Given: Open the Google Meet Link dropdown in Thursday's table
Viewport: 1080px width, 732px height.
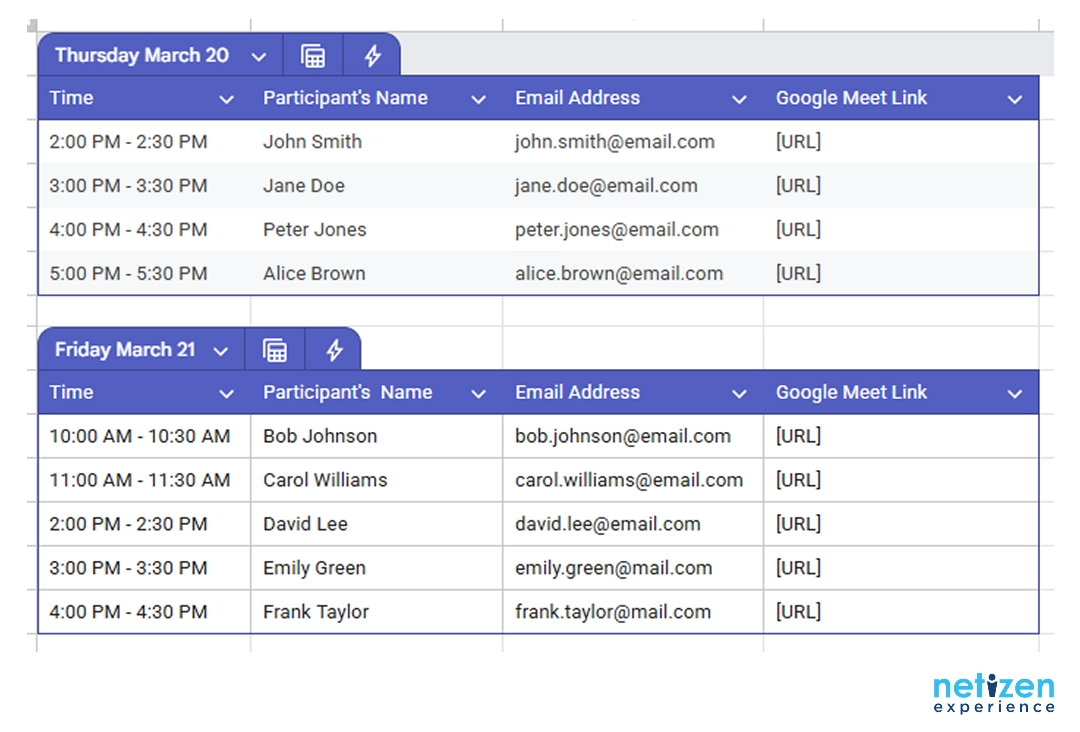Looking at the screenshot, I should [1015, 98].
